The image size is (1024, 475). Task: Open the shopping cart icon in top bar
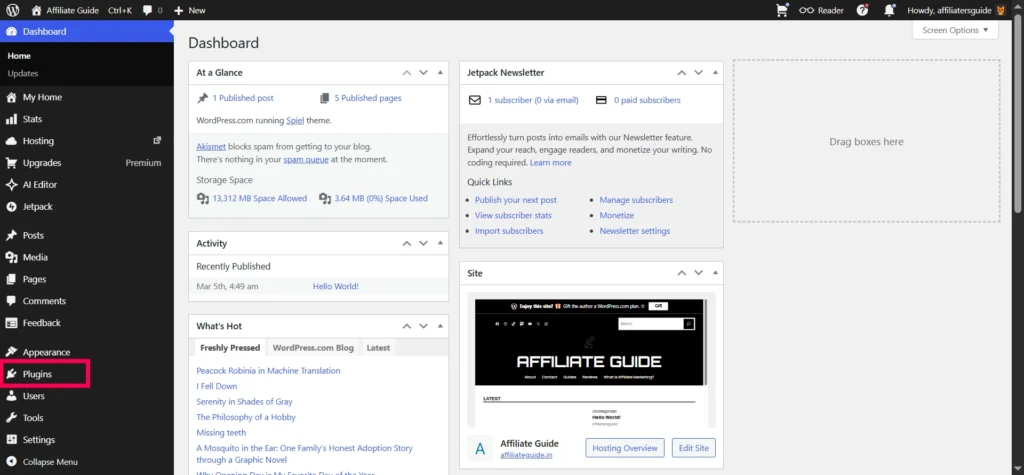[782, 10]
